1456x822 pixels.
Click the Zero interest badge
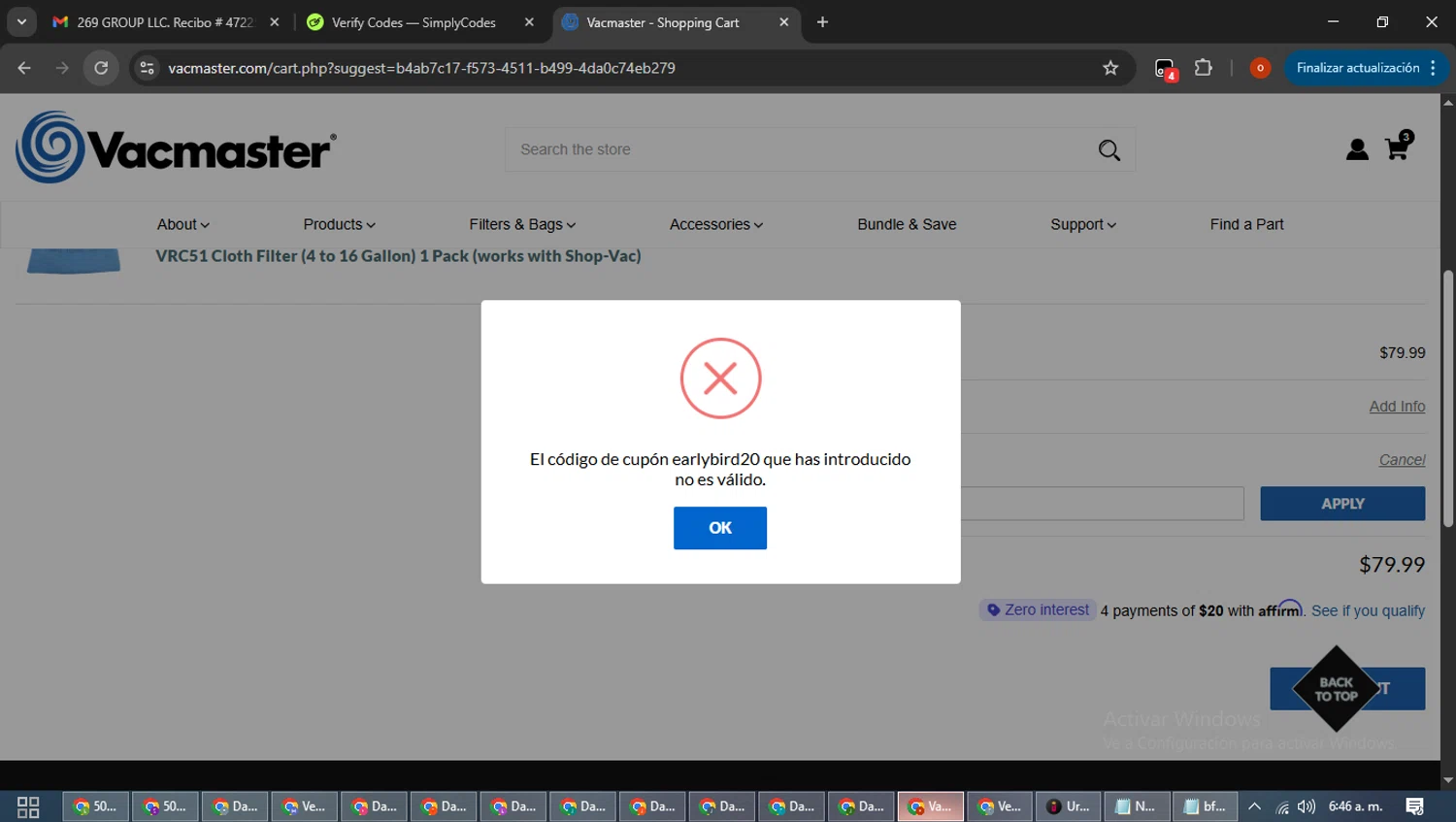pos(1038,609)
